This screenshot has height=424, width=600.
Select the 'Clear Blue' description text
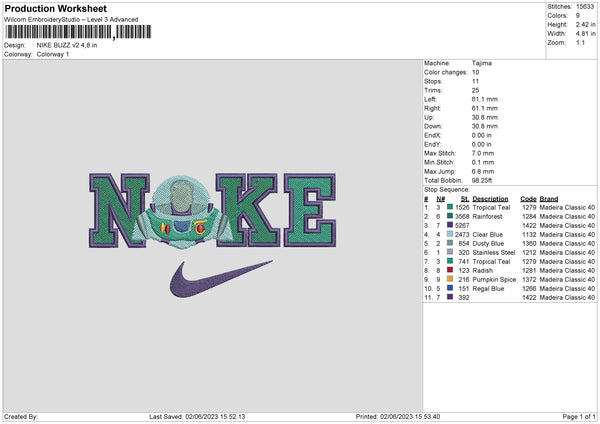coord(488,235)
